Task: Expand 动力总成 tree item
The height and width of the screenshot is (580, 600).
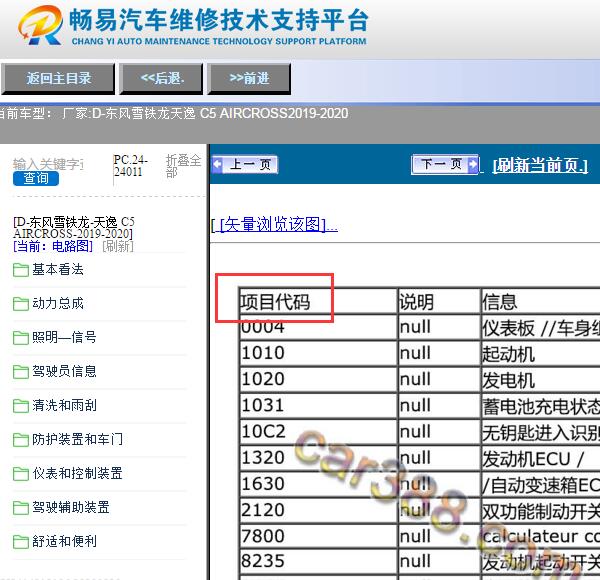Action: click(x=57, y=303)
